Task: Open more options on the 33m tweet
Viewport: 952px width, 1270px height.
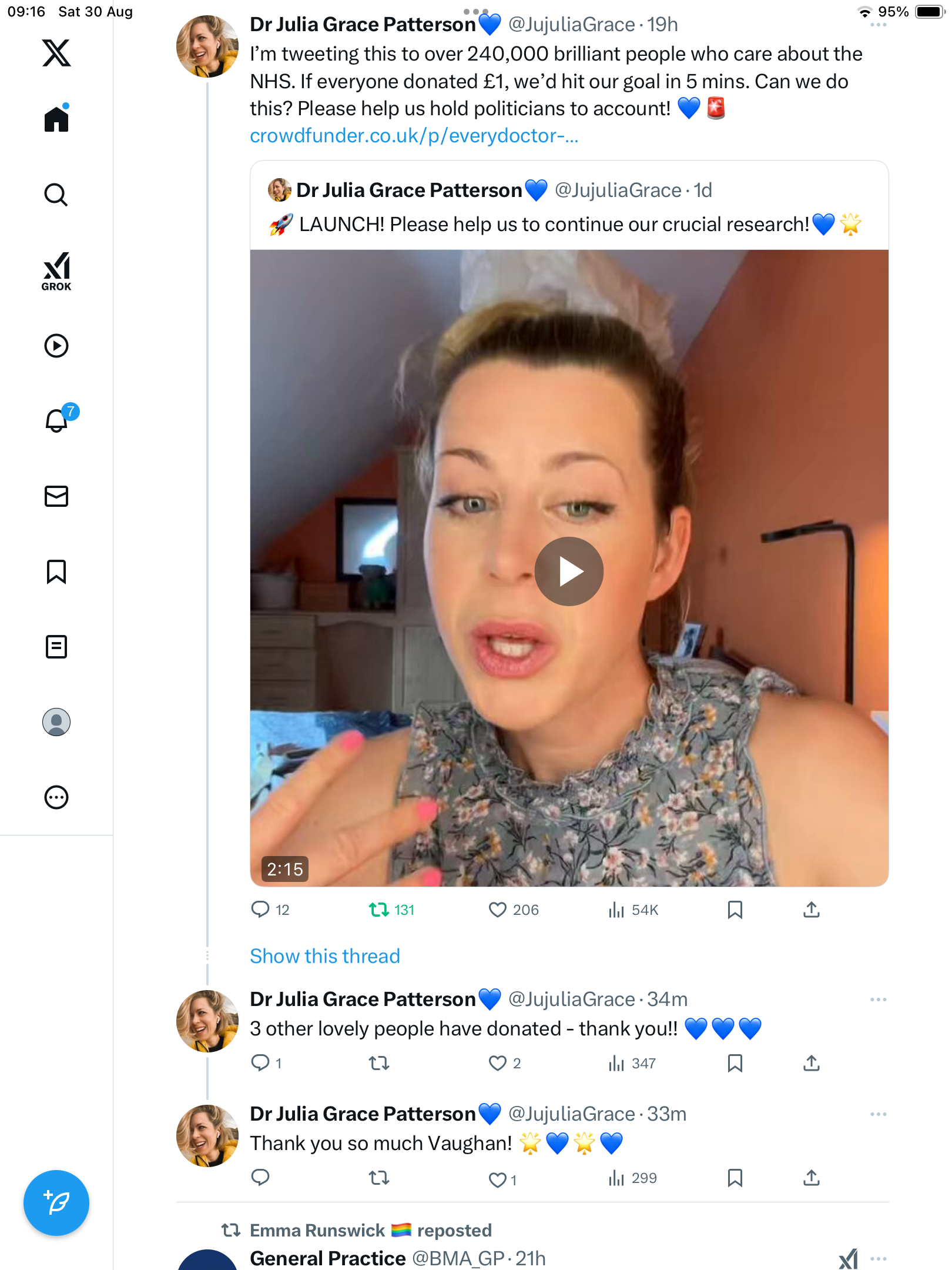Action: 878,1114
